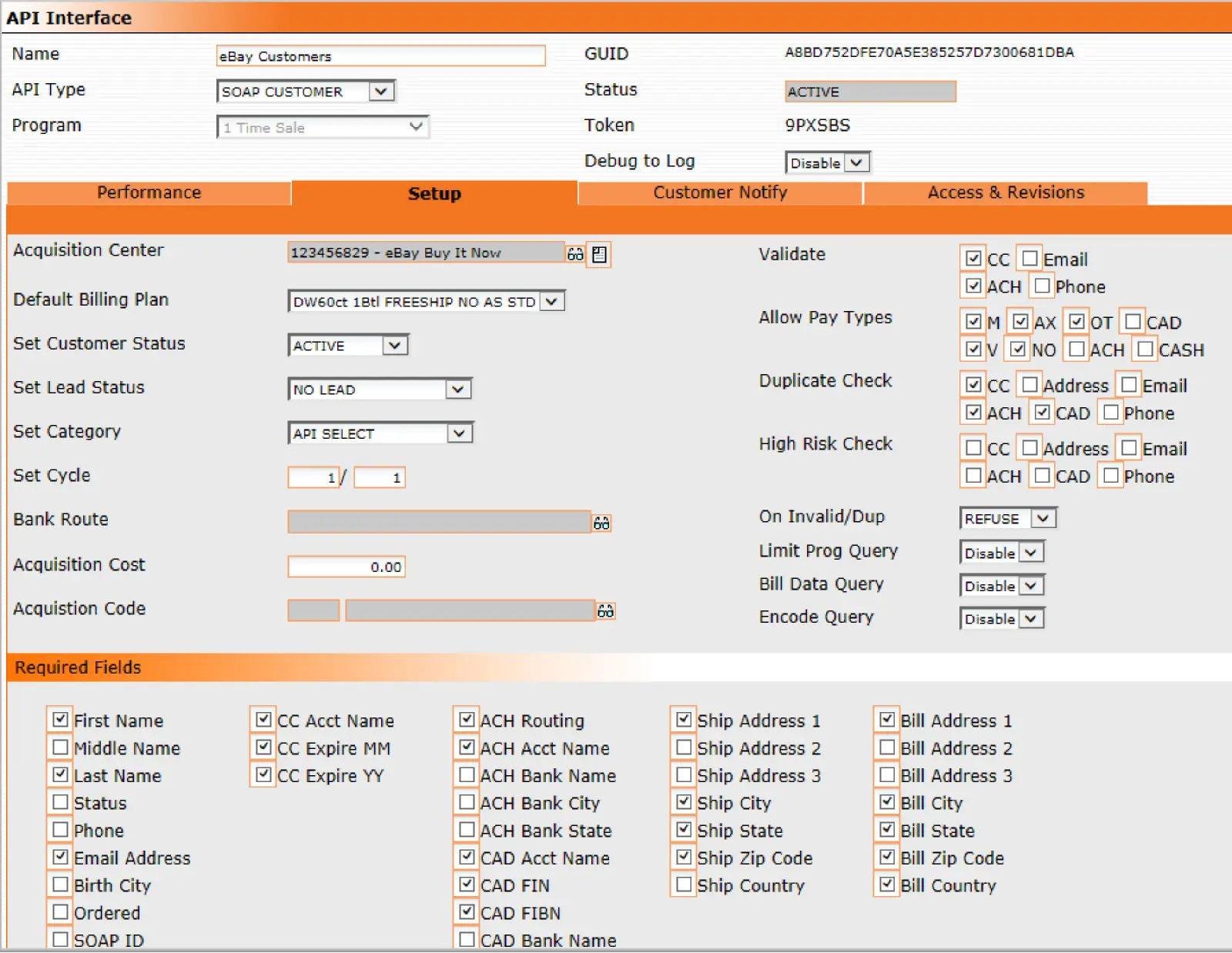Screen dimensions: 1232x953
Task: Uncheck Bill Country in Required Fields
Action: click(x=887, y=884)
